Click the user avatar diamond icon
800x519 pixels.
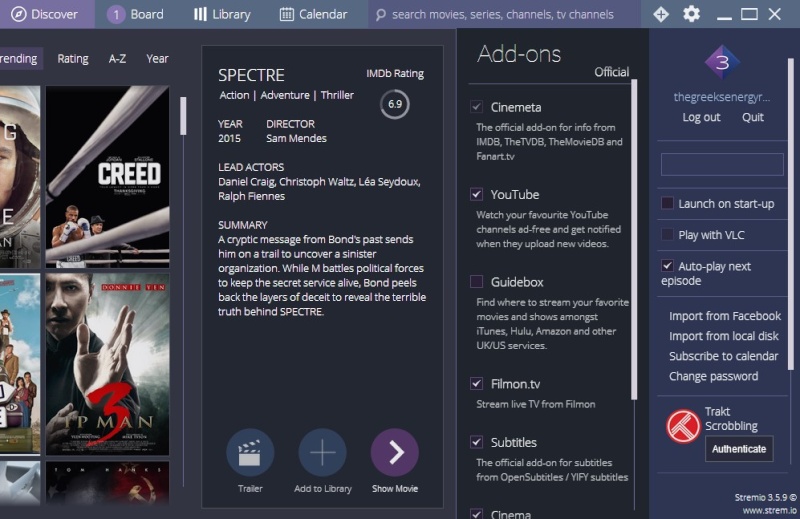722,62
